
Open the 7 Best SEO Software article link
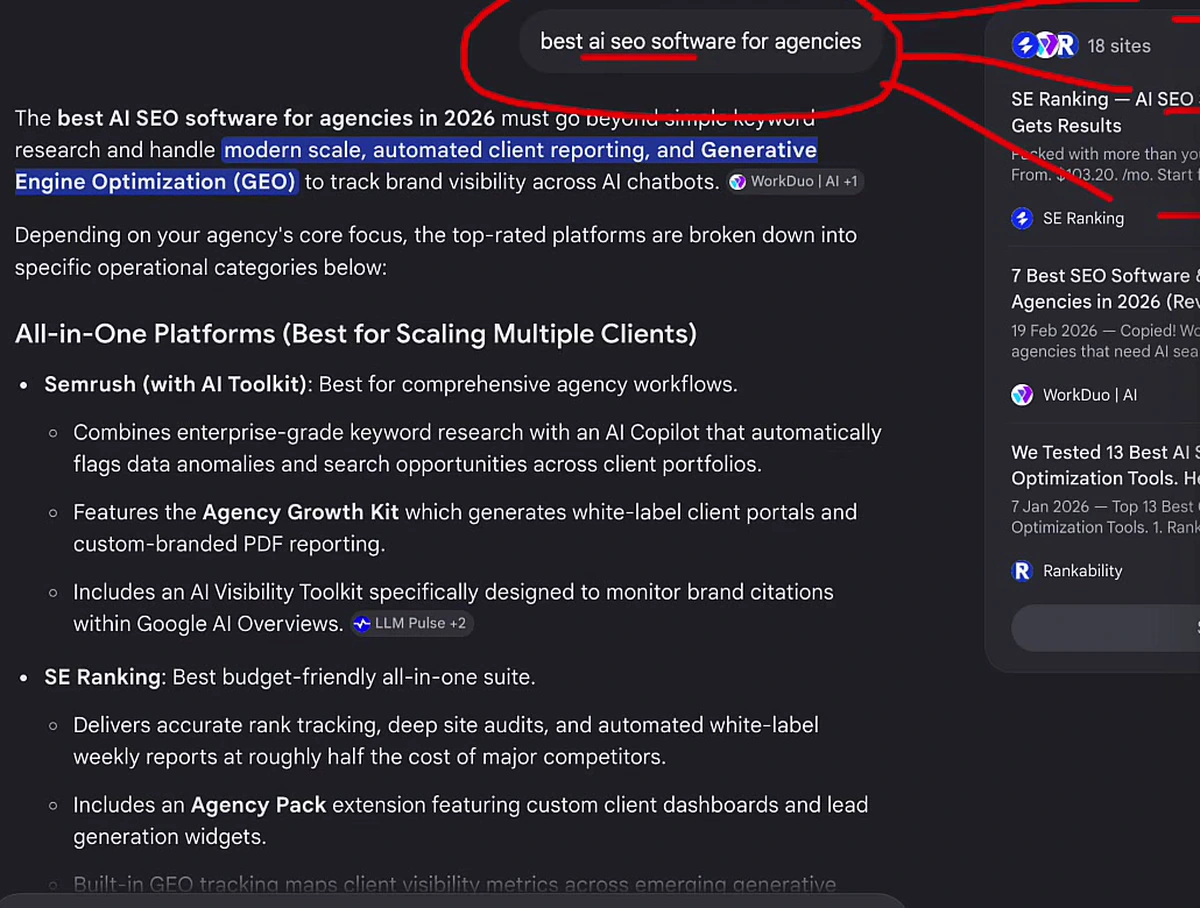[x=1105, y=288]
